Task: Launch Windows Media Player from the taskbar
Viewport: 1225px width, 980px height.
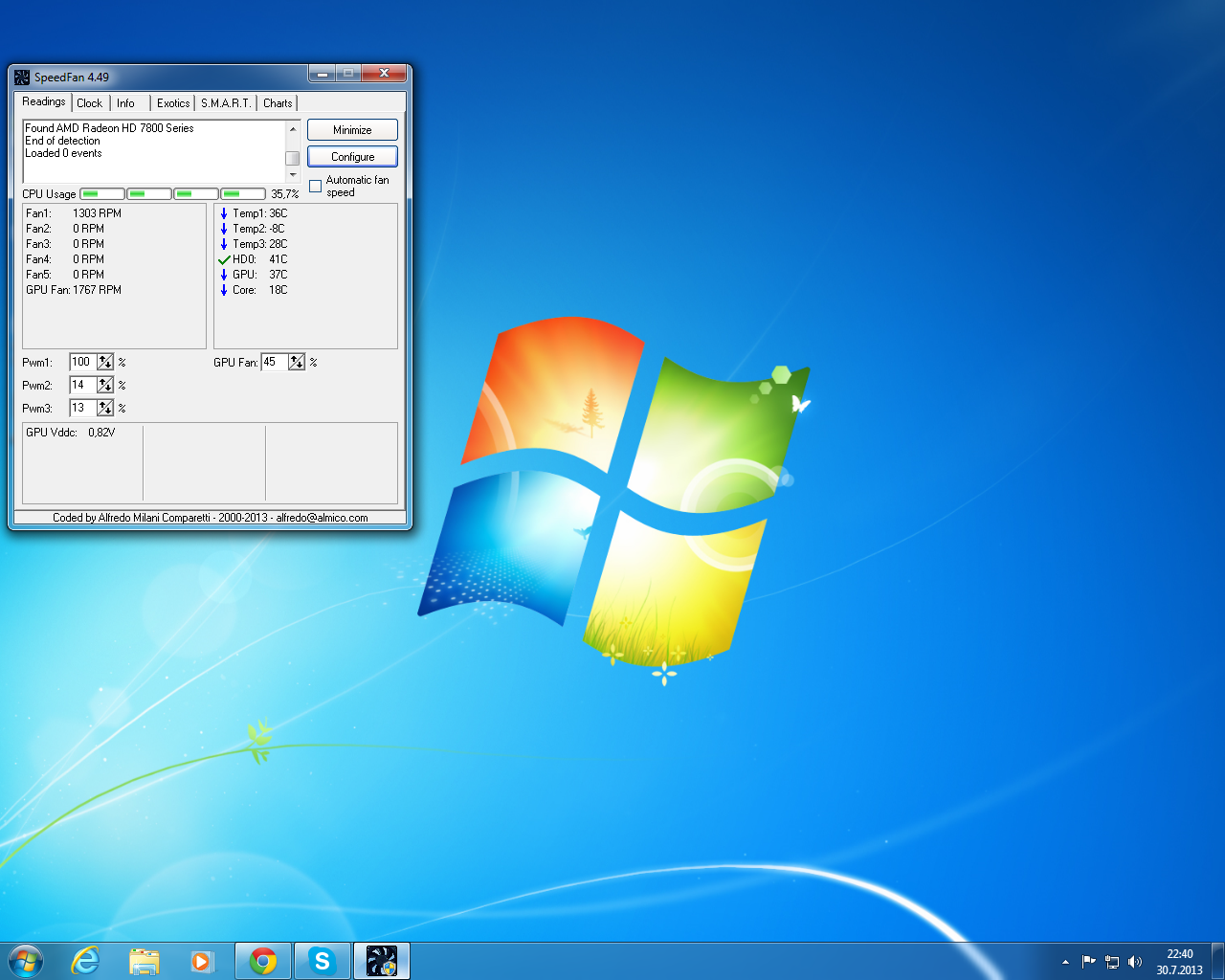Action: 202,961
